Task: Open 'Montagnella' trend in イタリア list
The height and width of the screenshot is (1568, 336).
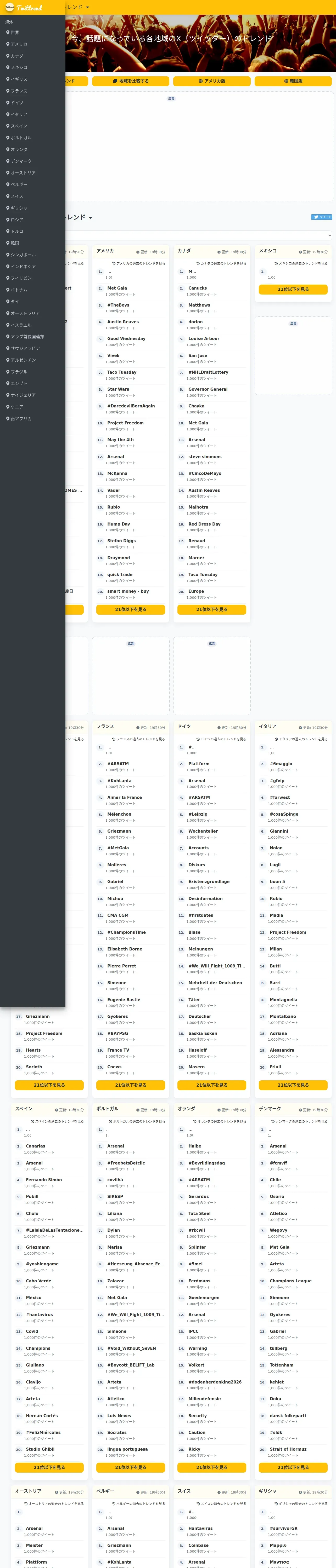Action: click(x=284, y=1000)
